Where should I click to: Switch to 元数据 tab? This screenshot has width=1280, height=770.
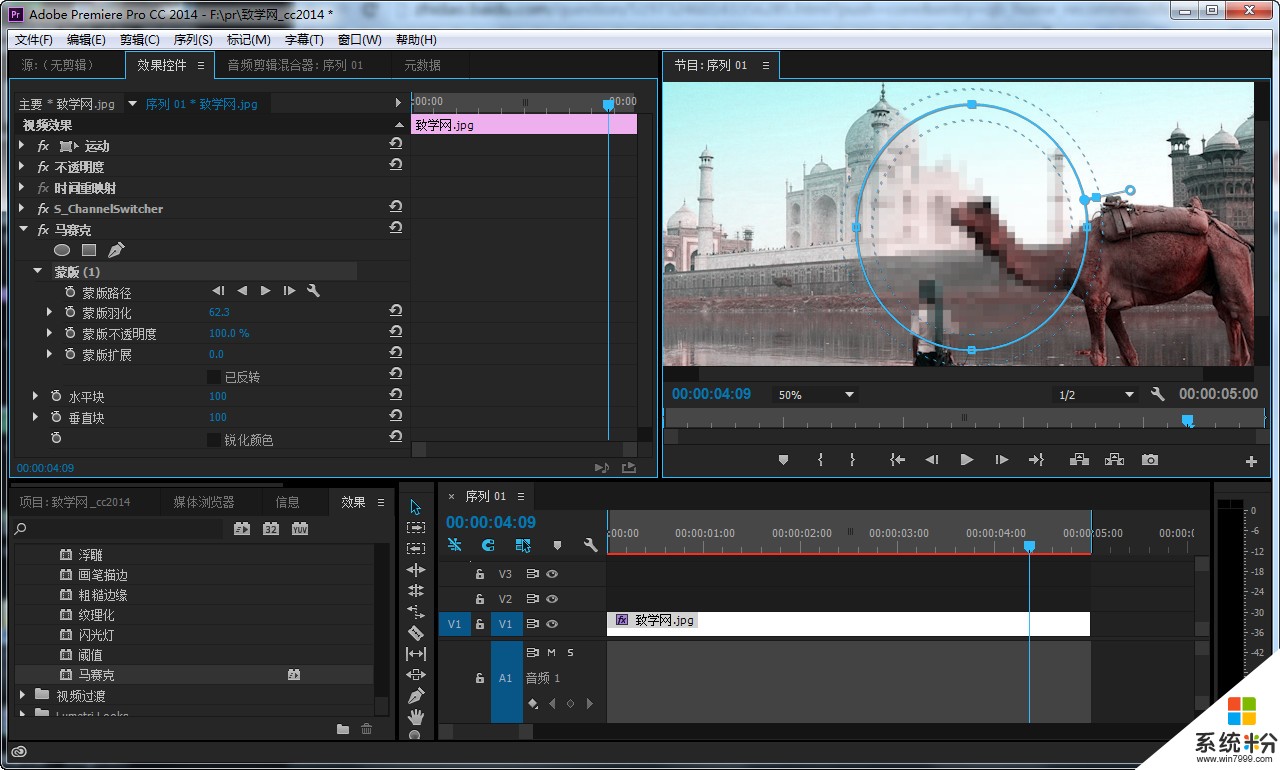tap(422, 65)
